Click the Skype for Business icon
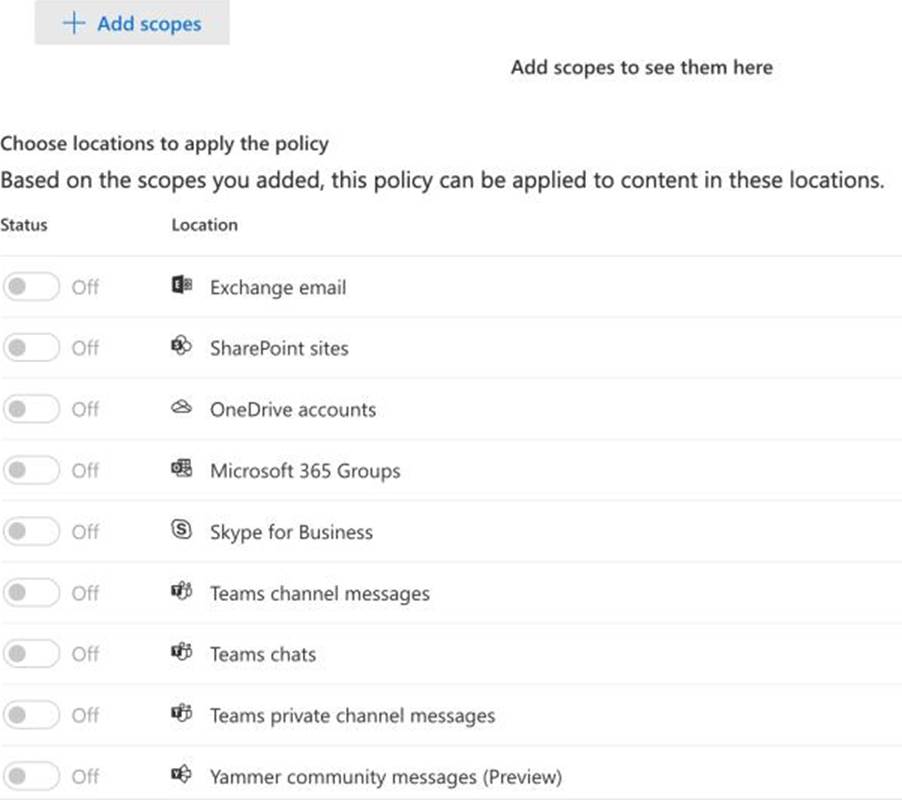Screen dimensions: 902x800 [181, 531]
